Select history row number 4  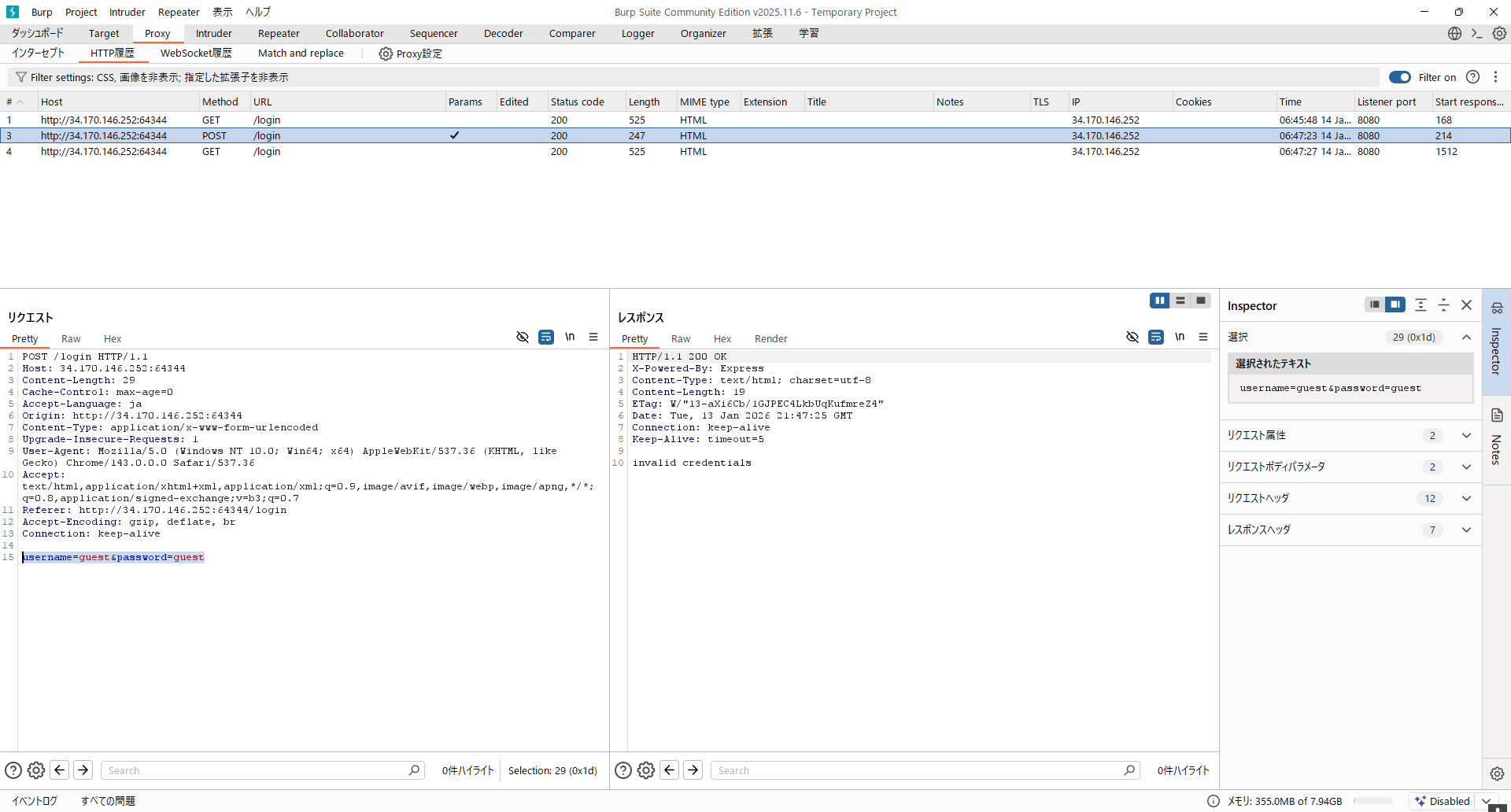click(x=755, y=151)
